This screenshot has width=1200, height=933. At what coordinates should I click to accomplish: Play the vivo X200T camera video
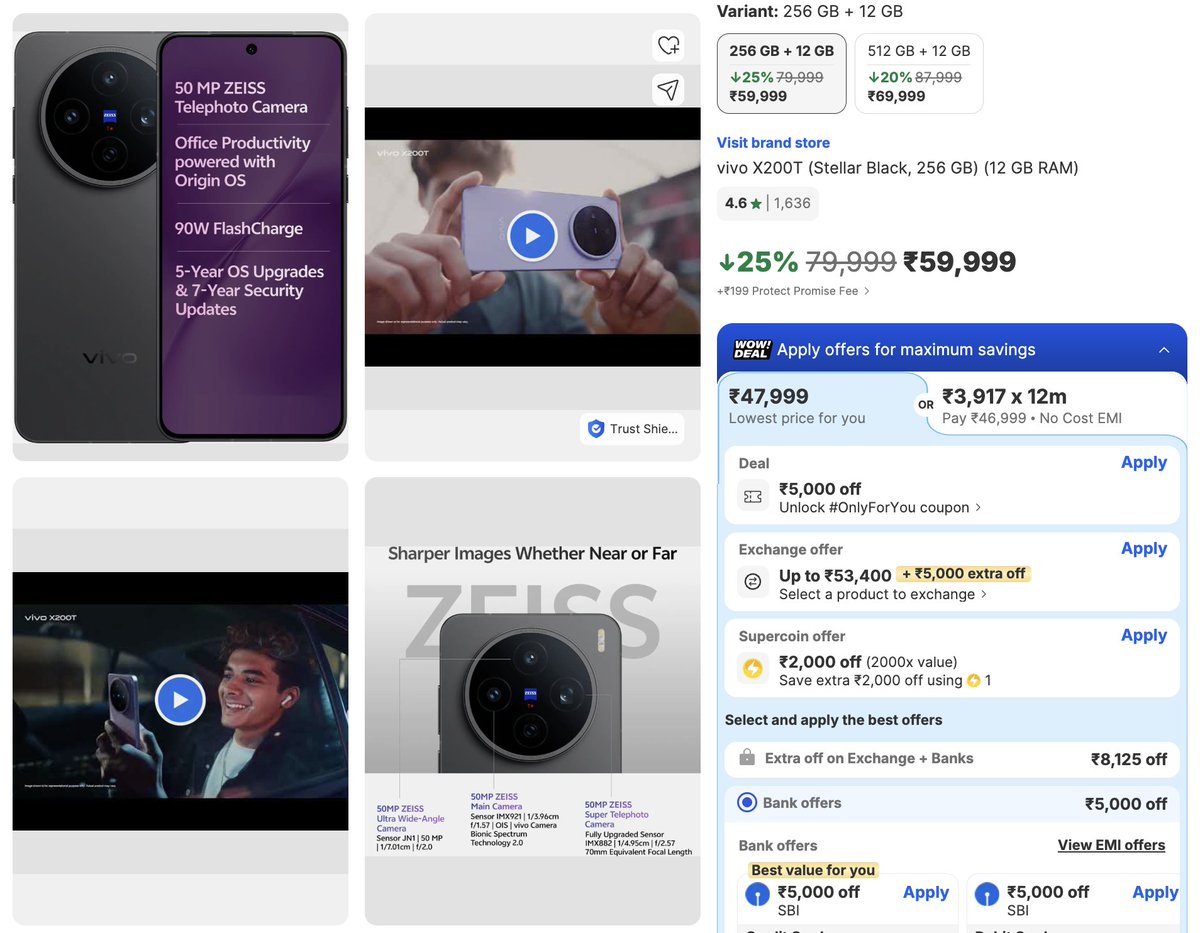(532, 236)
